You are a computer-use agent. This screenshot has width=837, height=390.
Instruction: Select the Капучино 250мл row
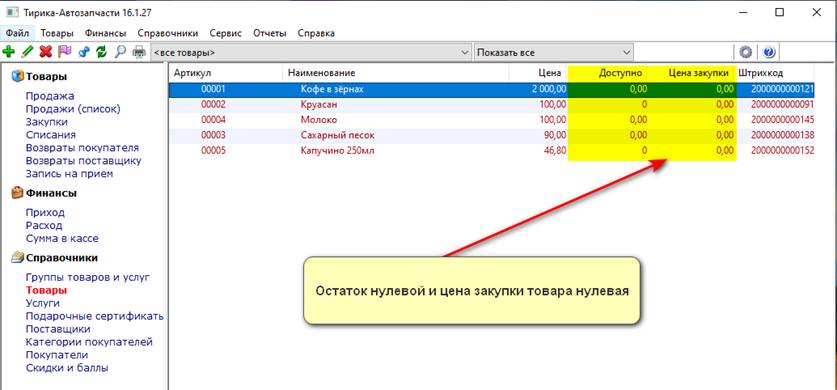(492, 151)
